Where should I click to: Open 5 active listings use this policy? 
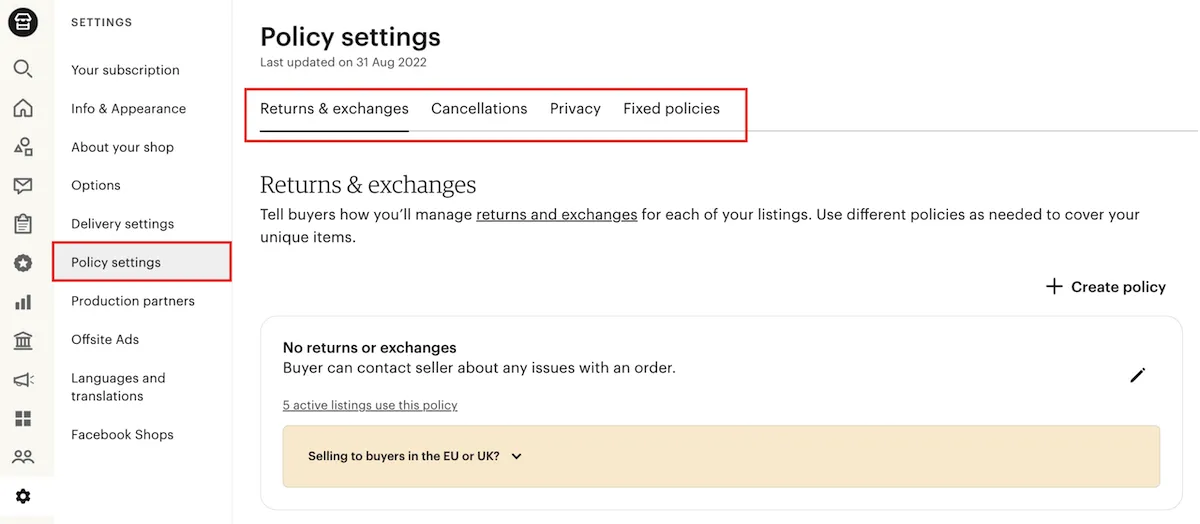click(x=370, y=405)
